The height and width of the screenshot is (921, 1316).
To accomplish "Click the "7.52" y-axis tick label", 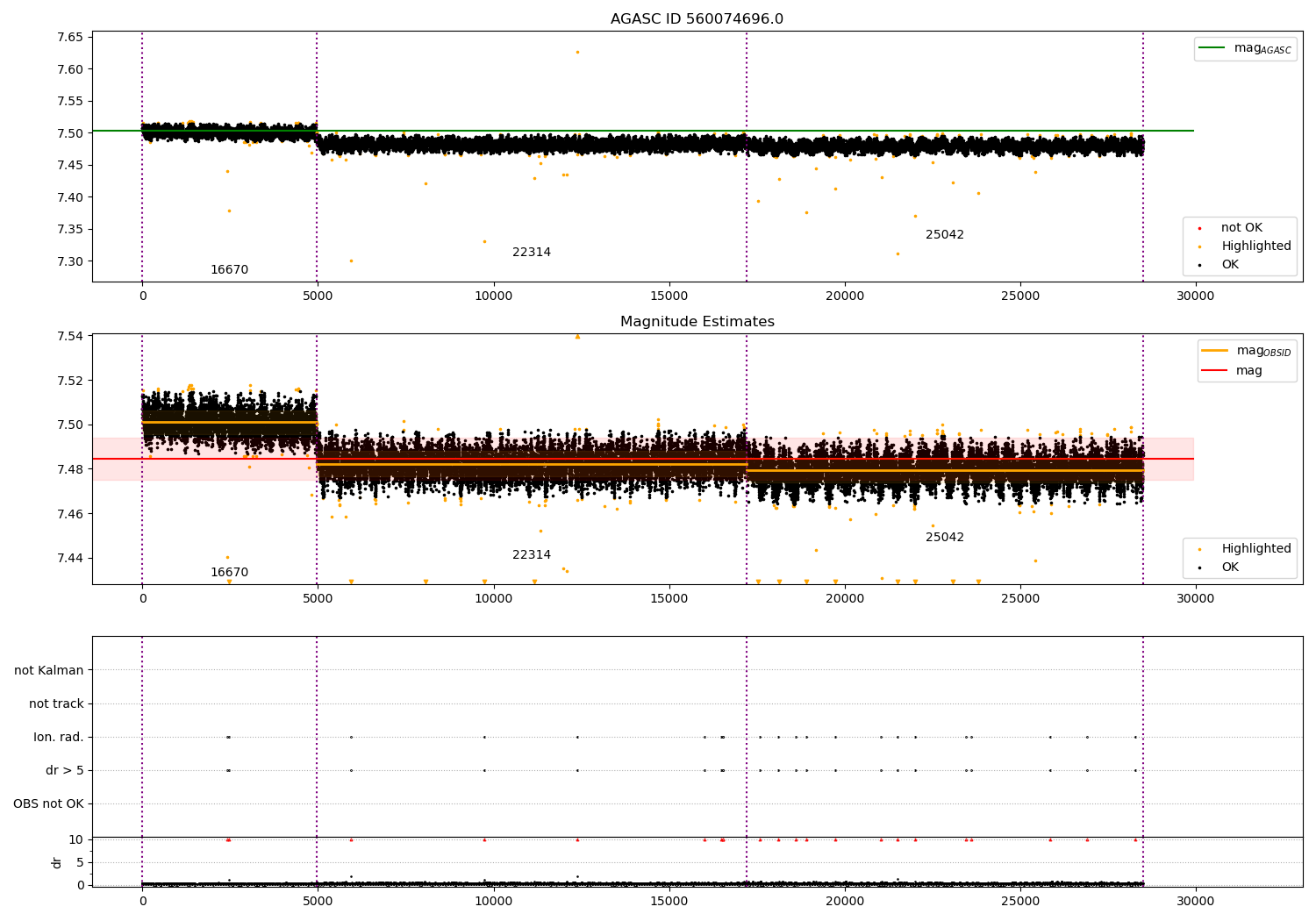I will (x=71, y=381).
